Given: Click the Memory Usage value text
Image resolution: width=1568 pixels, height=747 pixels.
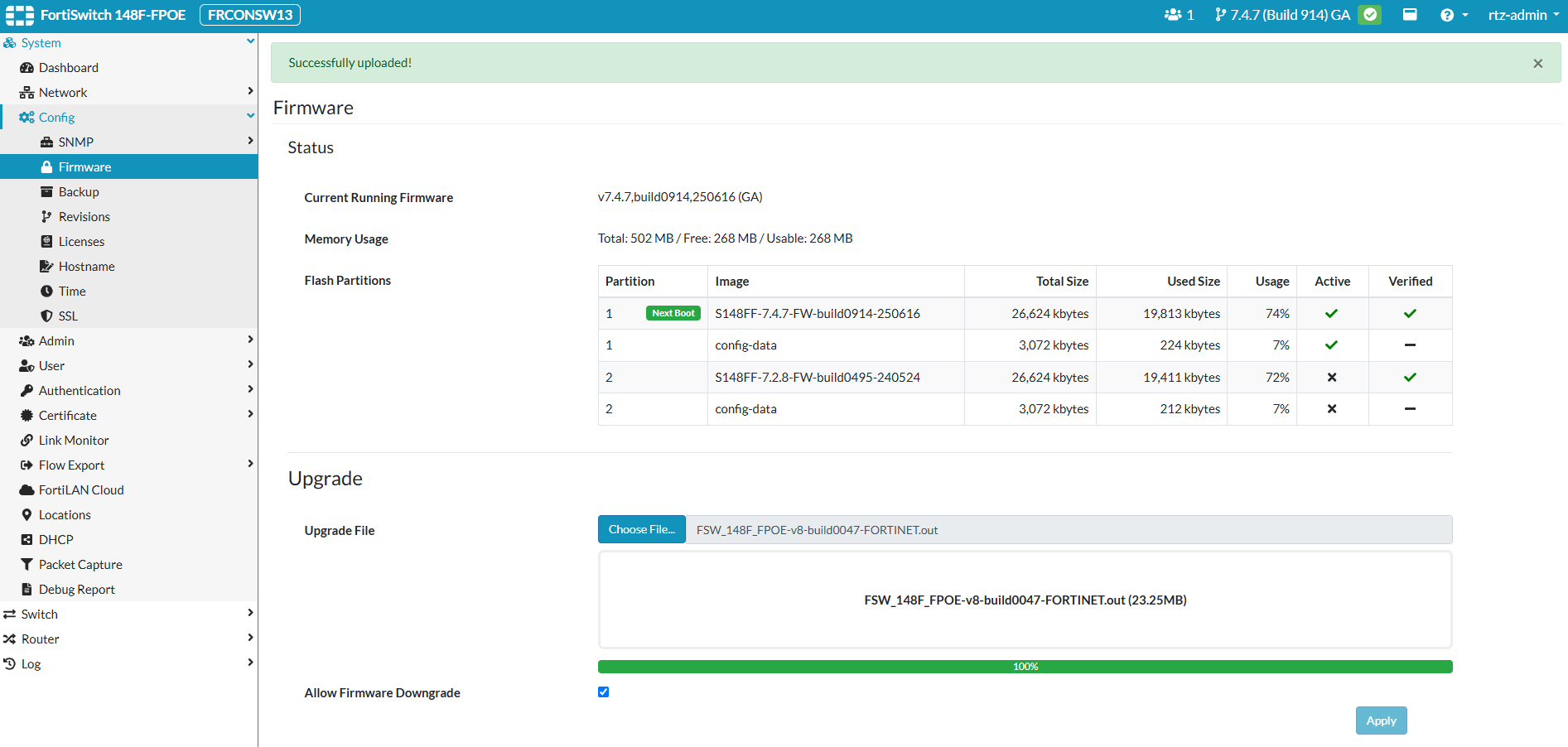Looking at the screenshot, I should [x=725, y=239].
